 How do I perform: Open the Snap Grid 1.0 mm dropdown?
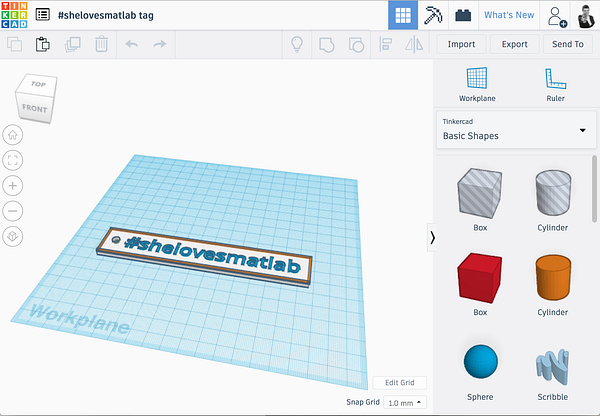pos(405,403)
